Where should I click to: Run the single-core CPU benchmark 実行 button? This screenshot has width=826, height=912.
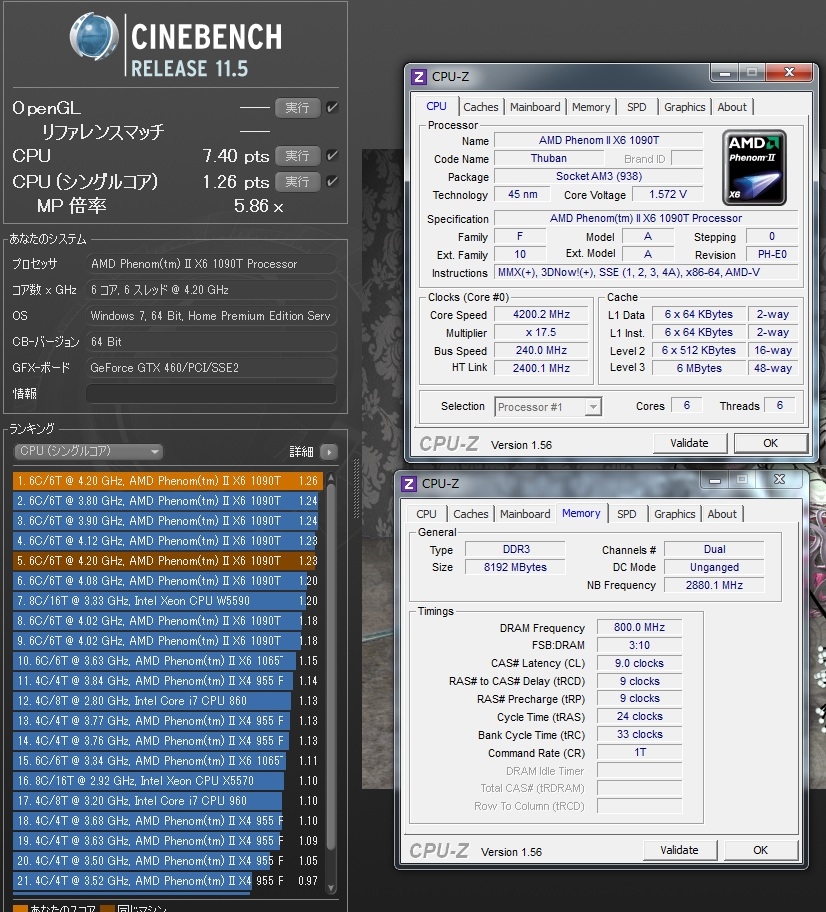pyautogui.click(x=297, y=182)
